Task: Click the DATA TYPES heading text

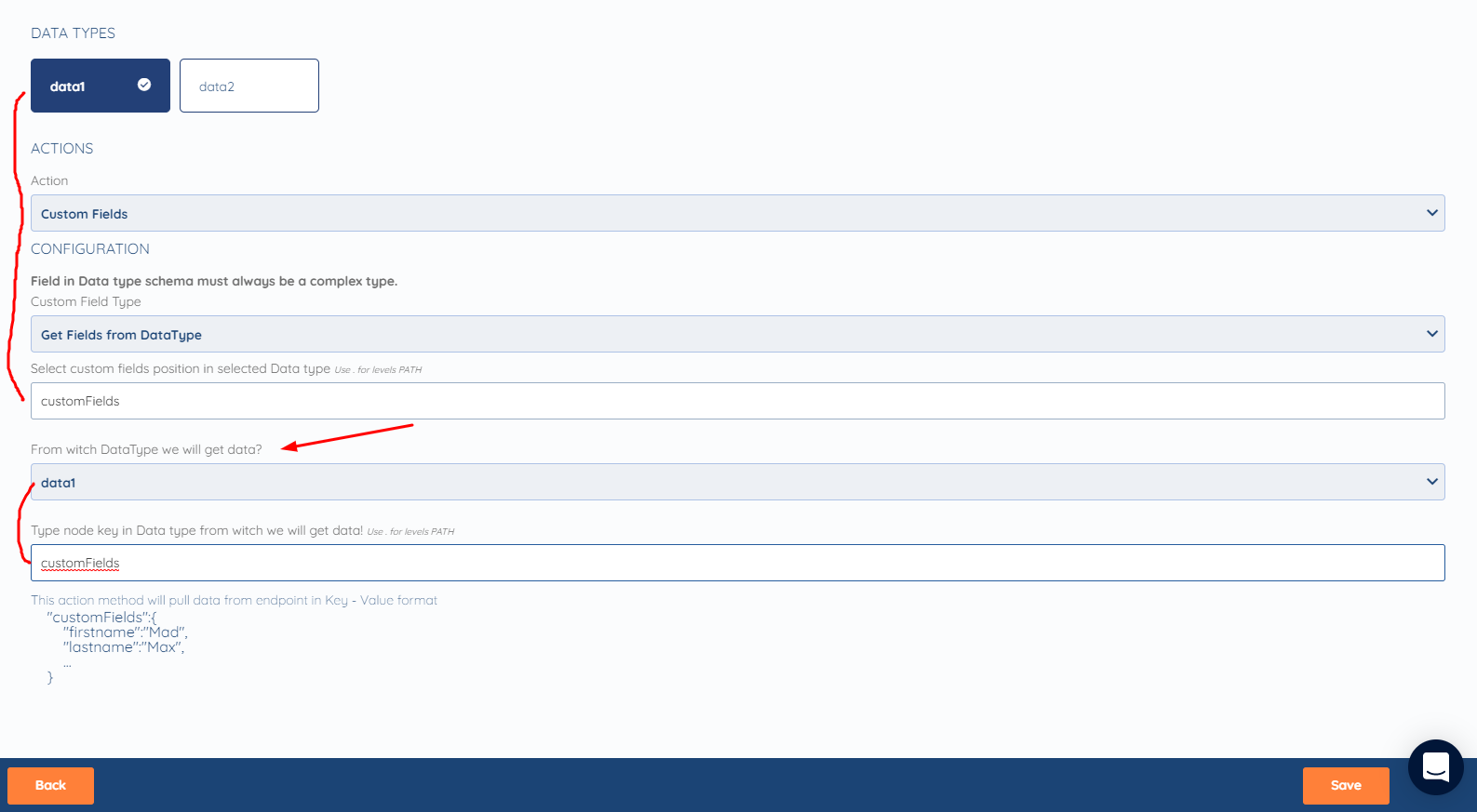Action: [74, 33]
